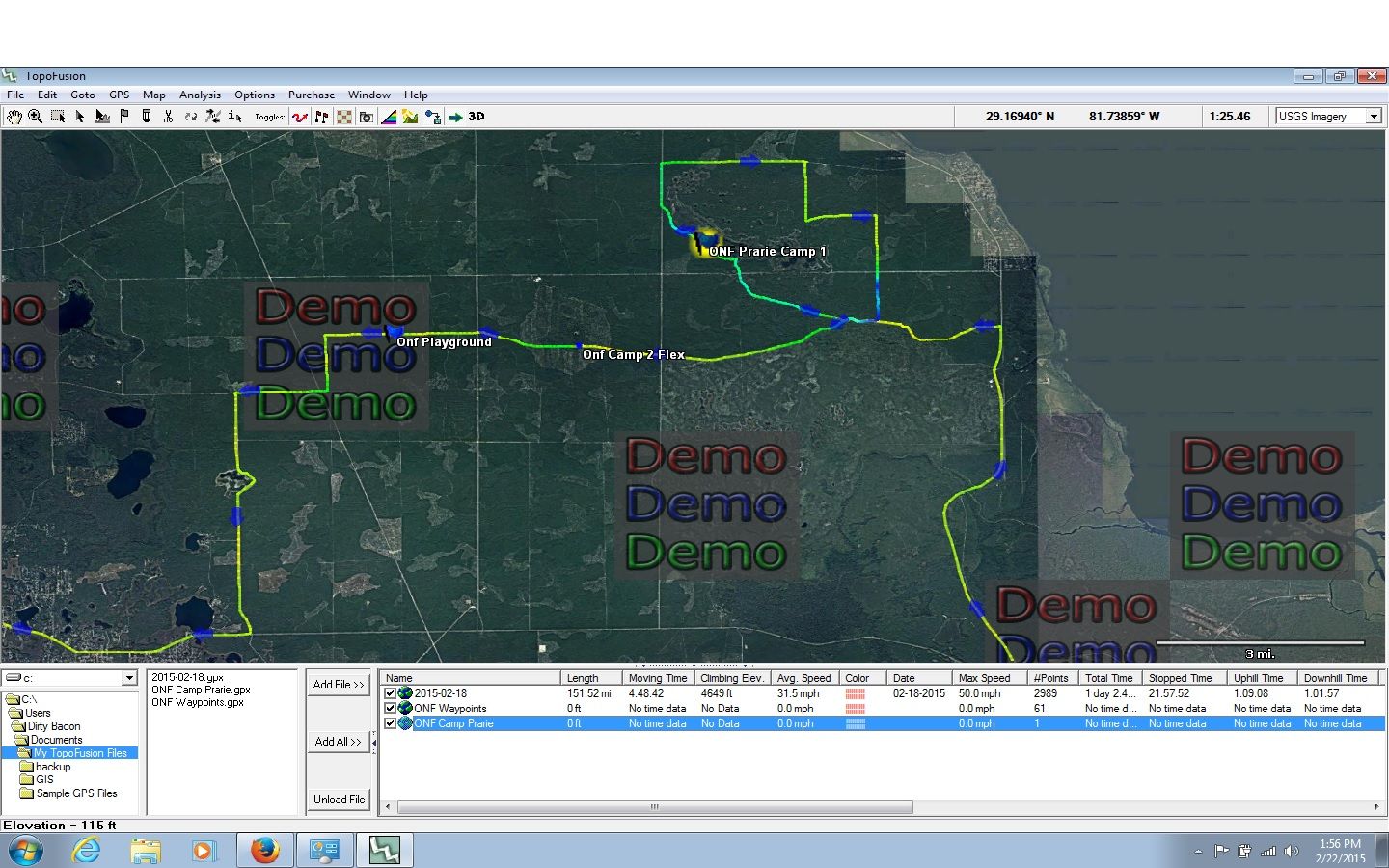Uncheck the ONF Waypoints checkbox
1389x868 pixels.
tap(391, 708)
